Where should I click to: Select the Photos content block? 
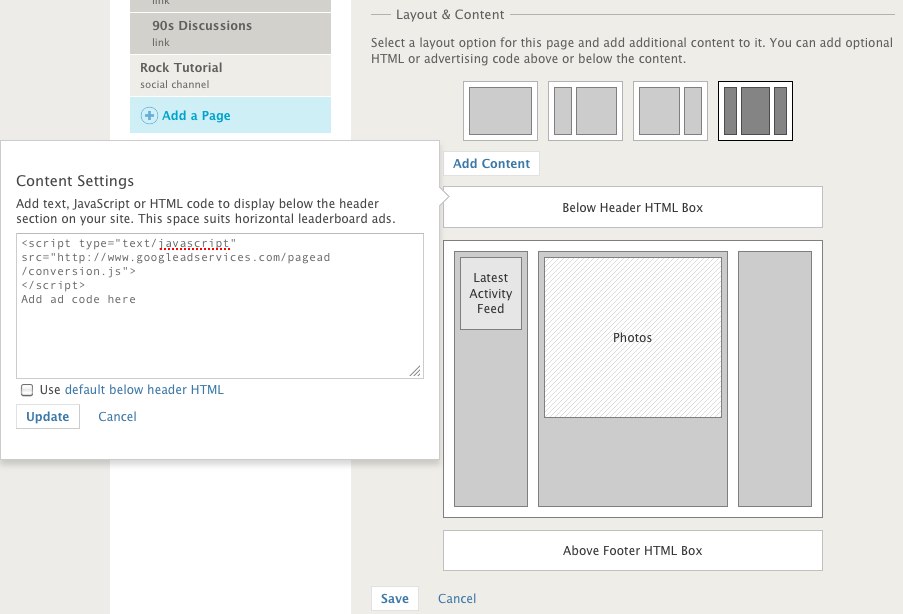633,338
